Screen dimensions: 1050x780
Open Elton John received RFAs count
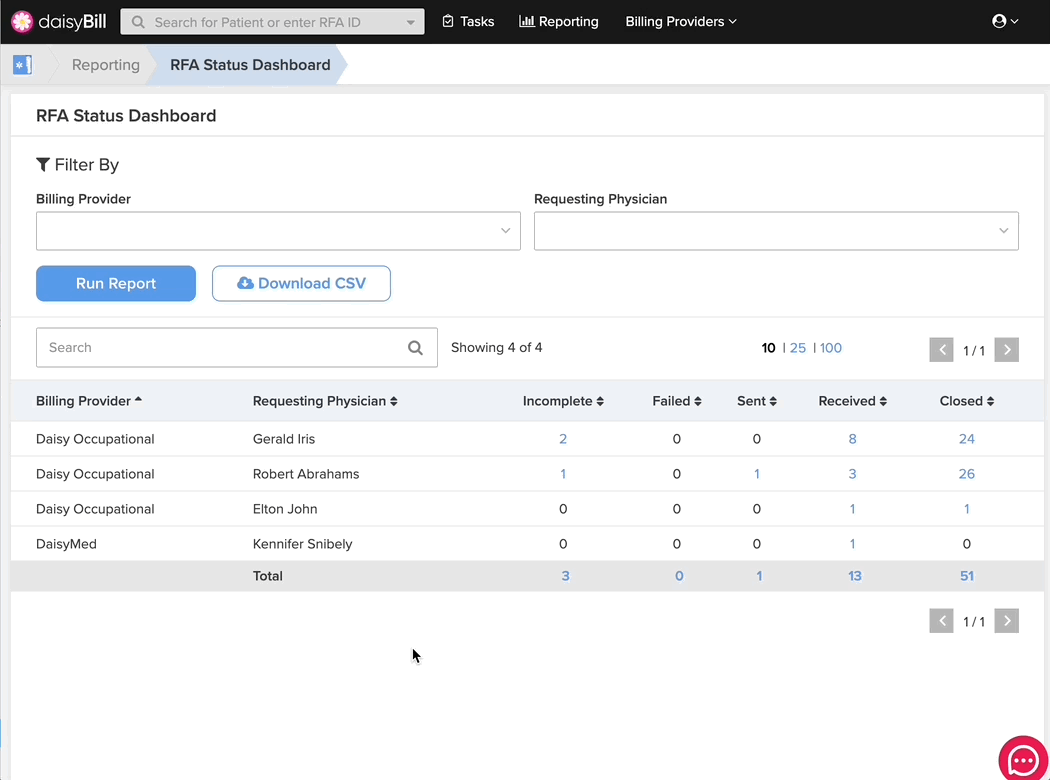click(x=852, y=509)
